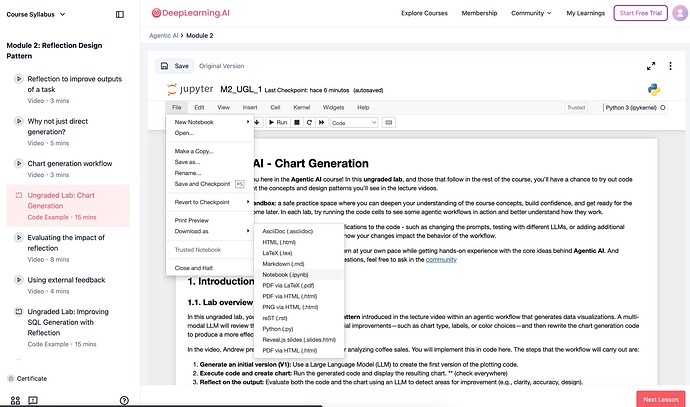Click the M2_UGL_1 notebook title
Screen dimensions: 690x407
pos(241,89)
